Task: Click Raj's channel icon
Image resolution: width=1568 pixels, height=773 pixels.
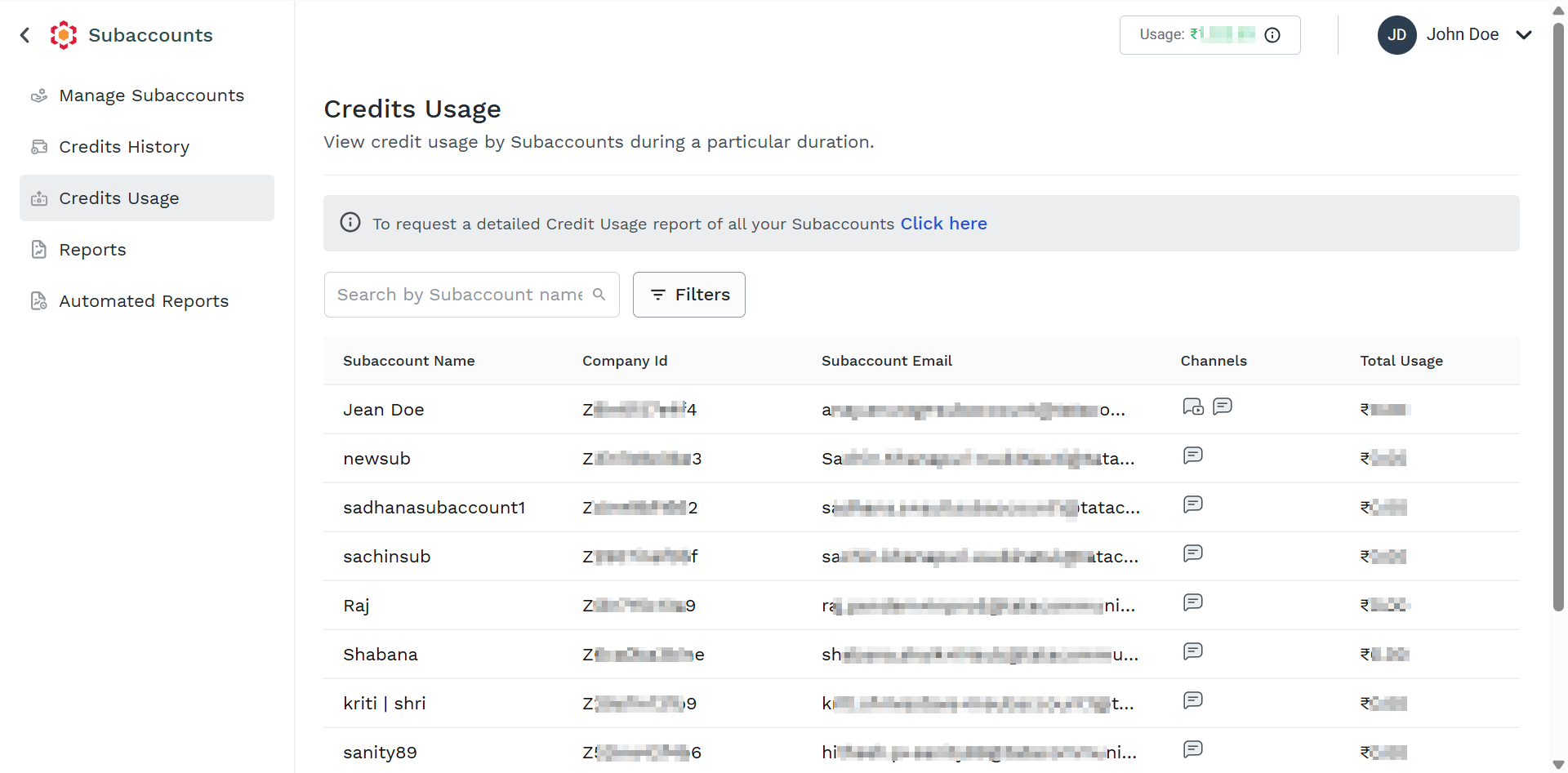Action: [x=1193, y=602]
